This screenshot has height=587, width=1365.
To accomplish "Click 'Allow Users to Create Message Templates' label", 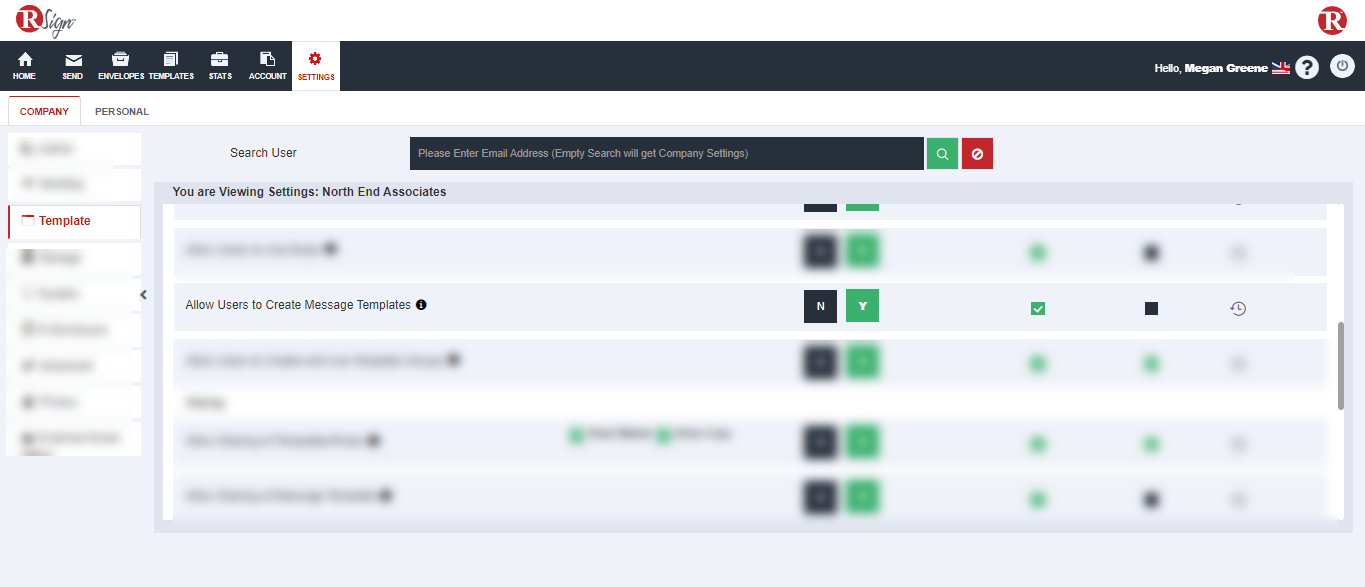I will coord(298,305).
